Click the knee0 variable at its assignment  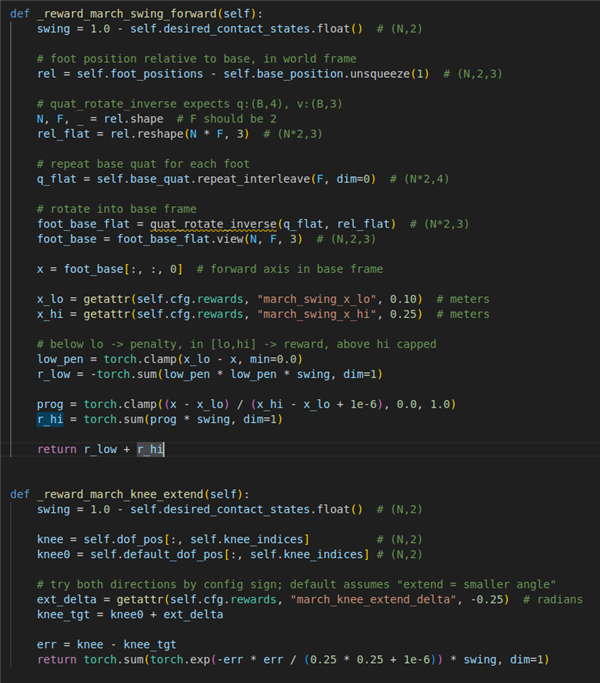(x=55, y=554)
